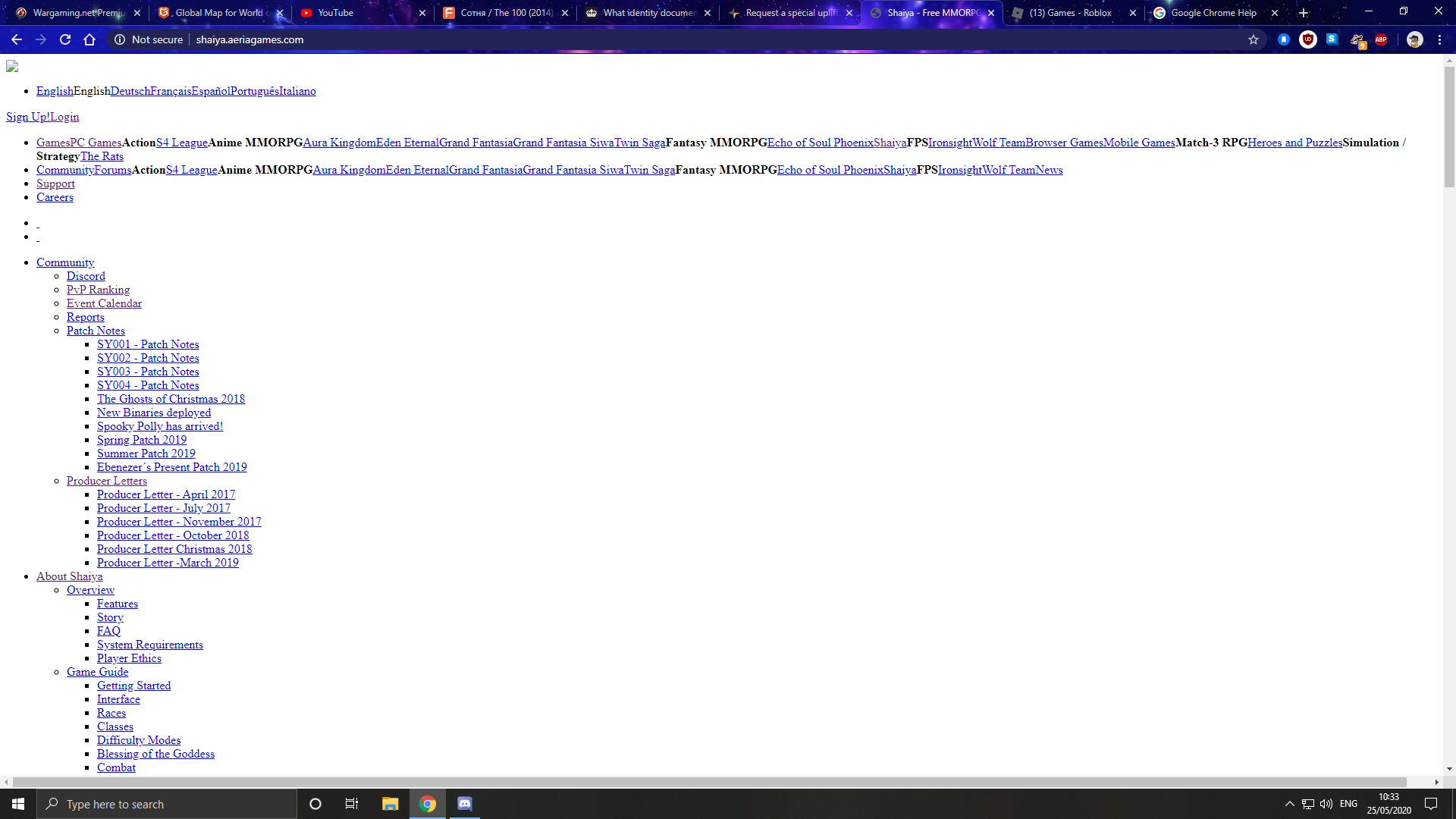Image resolution: width=1456 pixels, height=819 pixels.
Task: Select the About Shaiya menu item
Action: (69, 576)
